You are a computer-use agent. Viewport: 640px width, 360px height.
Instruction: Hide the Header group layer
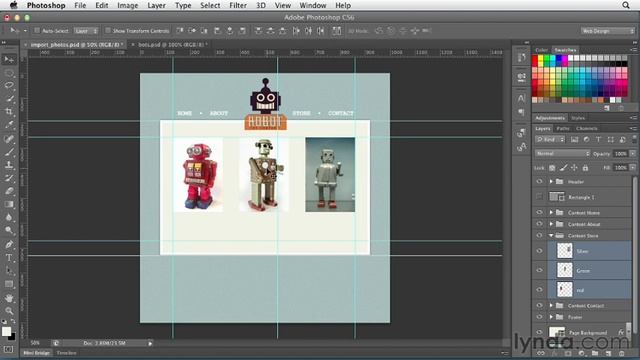point(540,182)
